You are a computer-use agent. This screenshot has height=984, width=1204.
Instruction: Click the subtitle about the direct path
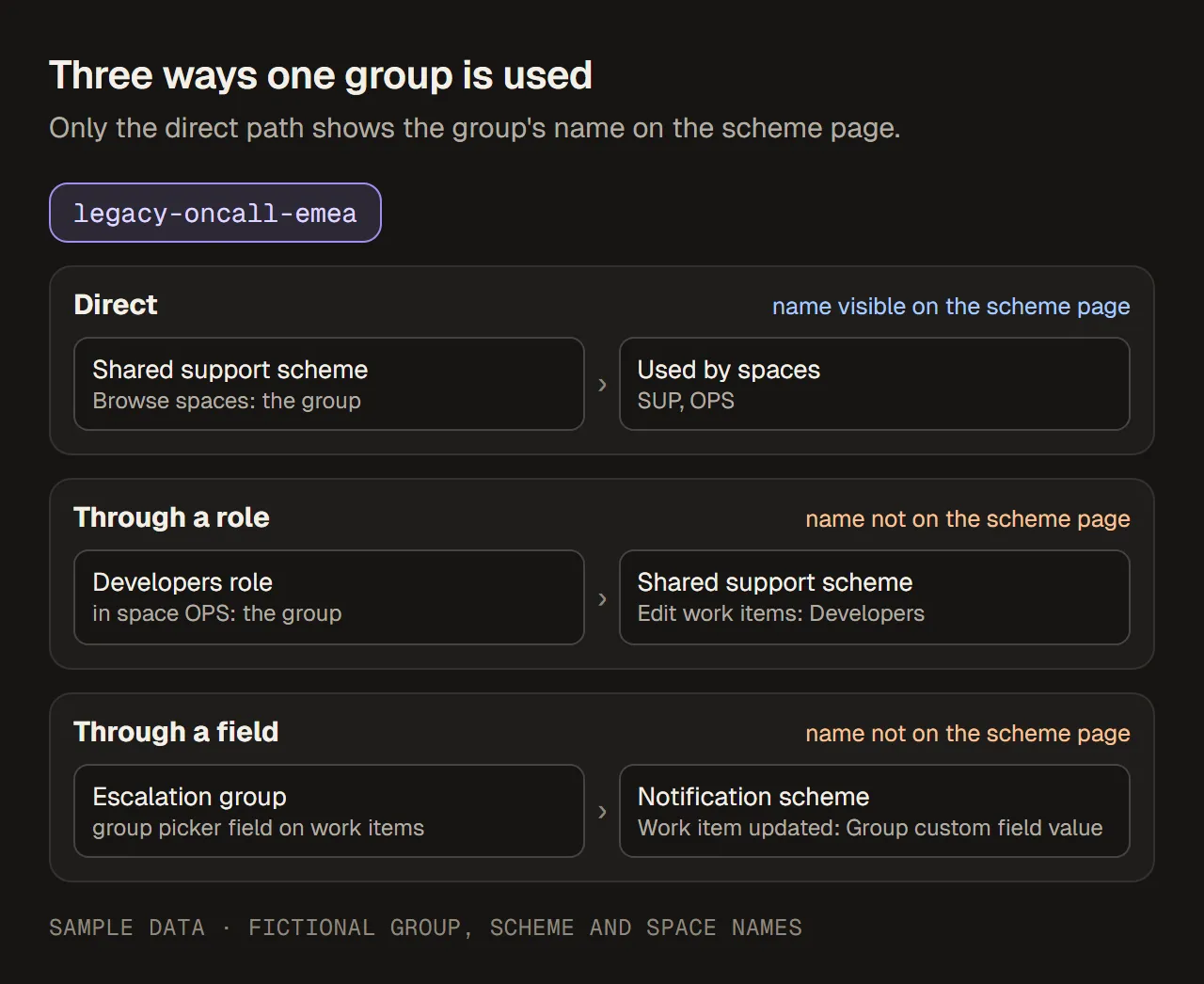[x=475, y=128]
